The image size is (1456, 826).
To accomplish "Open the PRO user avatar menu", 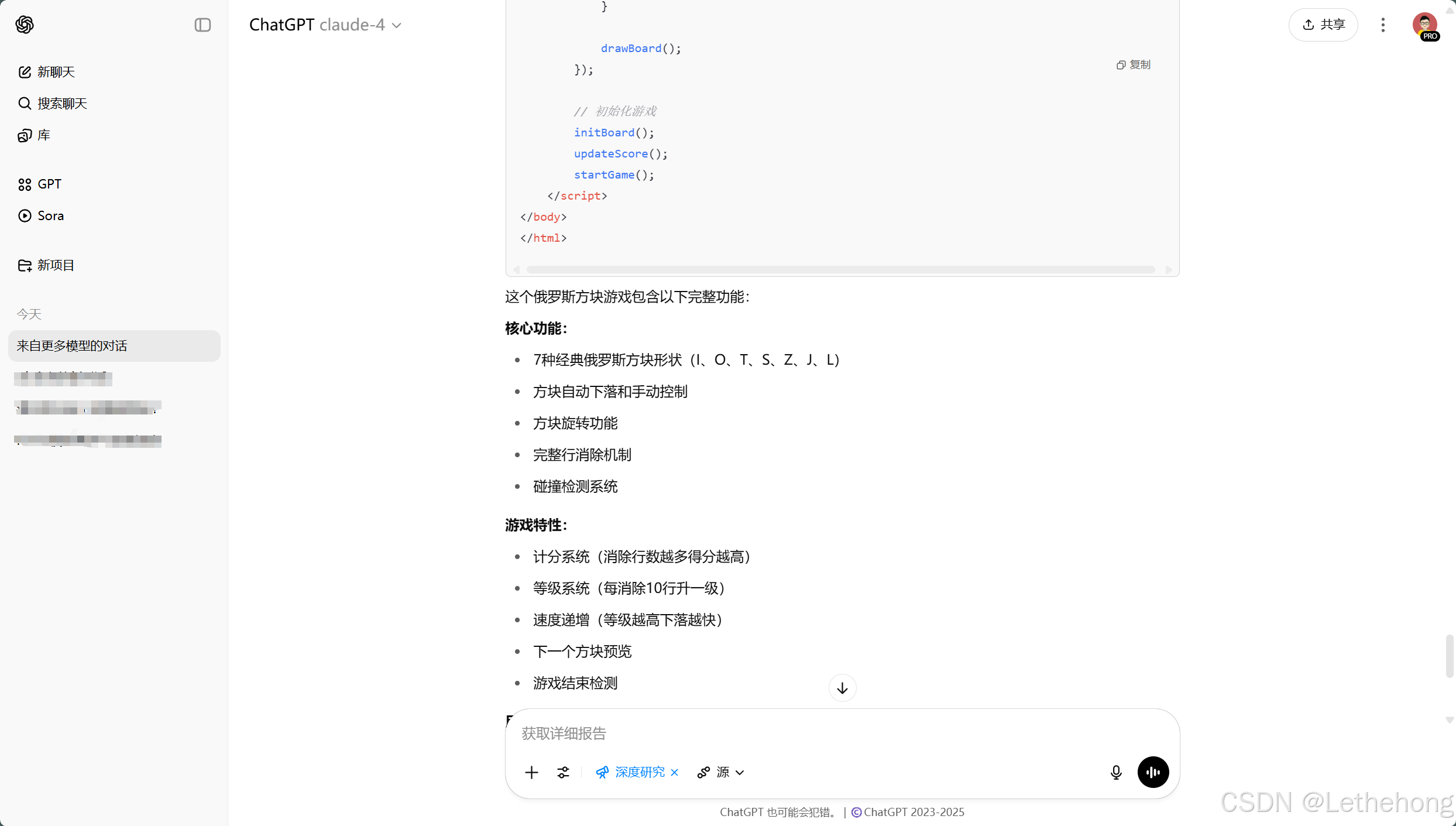I will (x=1425, y=25).
